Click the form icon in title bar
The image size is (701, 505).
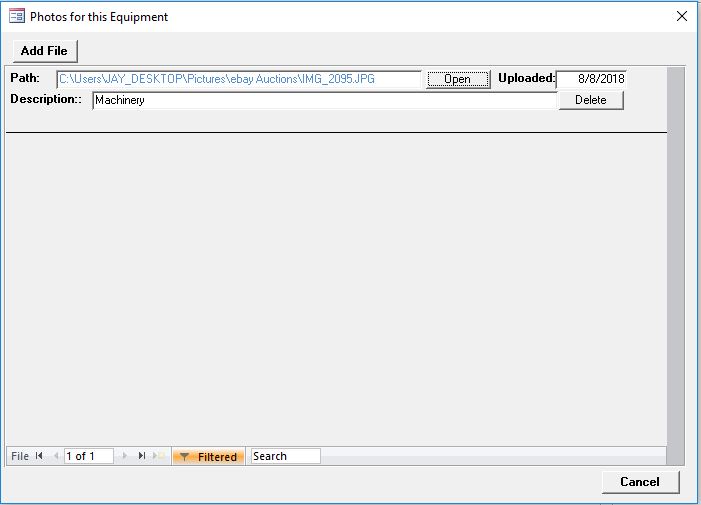click(x=17, y=17)
